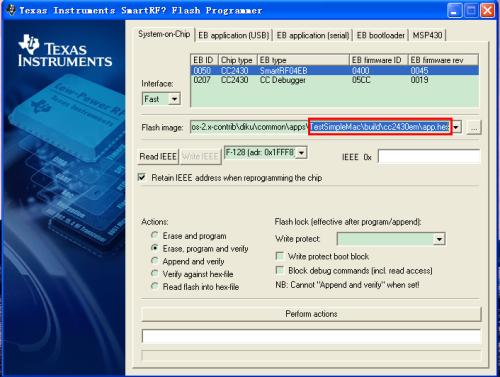Switch to the System-on-Chip tab

click(x=164, y=34)
